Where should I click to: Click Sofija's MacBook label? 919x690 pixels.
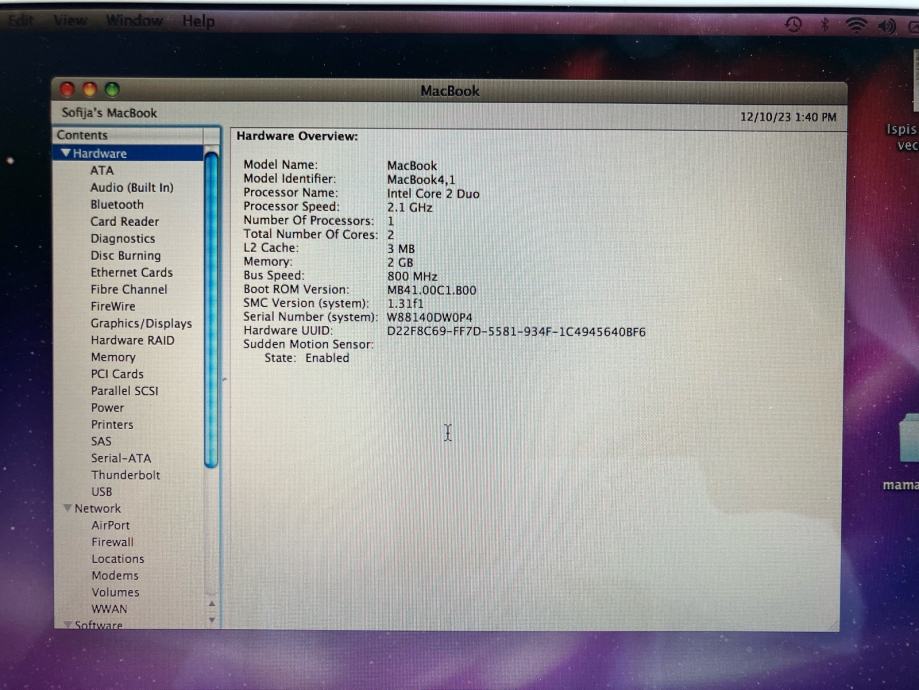[109, 113]
